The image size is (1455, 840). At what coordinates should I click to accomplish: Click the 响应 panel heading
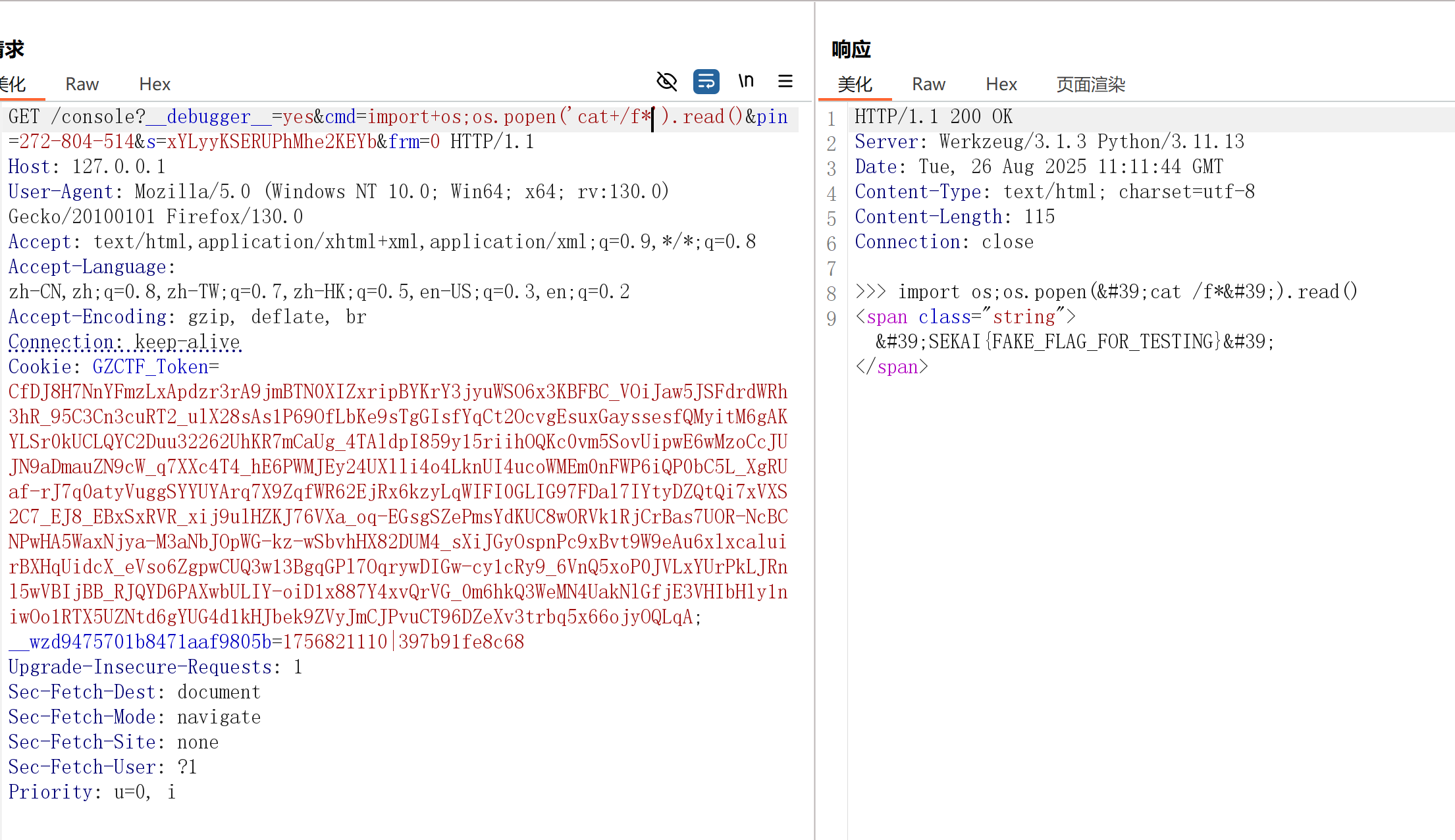(851, 49)
